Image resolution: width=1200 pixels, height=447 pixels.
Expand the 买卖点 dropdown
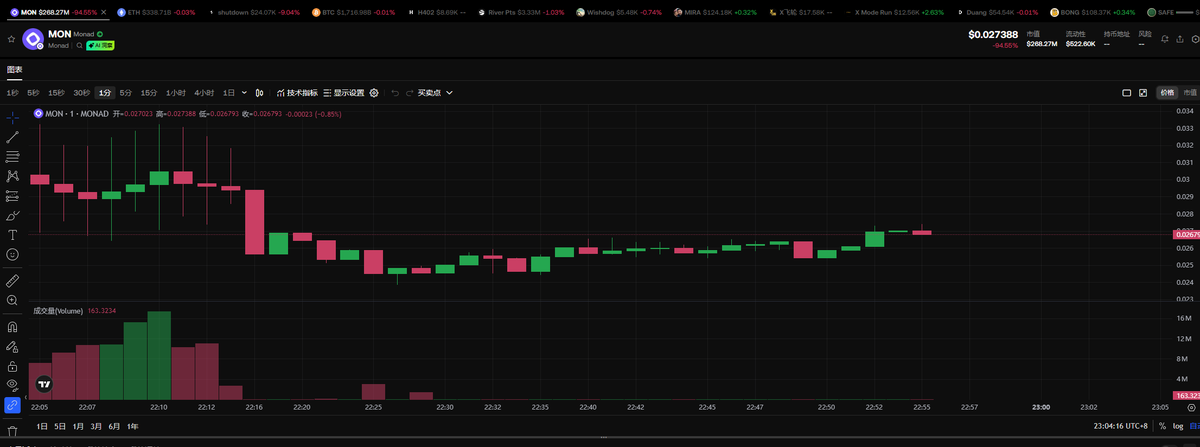(435, 93)
